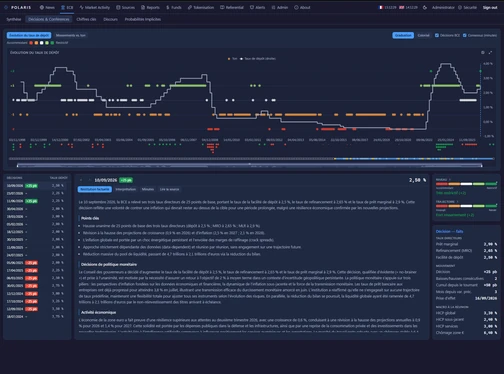The height and width of the screenshot is (374, 504).
Task: Click the Trajectoire gauge bar
Action: tap(466, 206)
